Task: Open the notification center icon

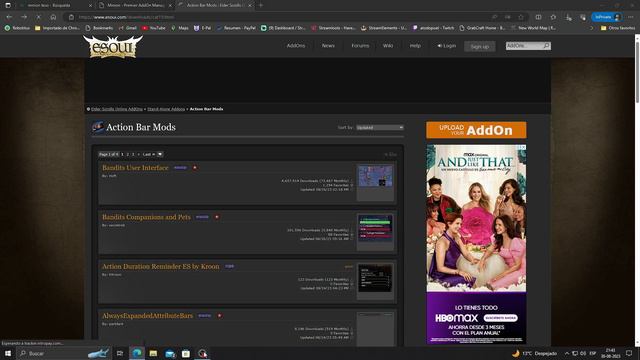Action: [629, 353]
